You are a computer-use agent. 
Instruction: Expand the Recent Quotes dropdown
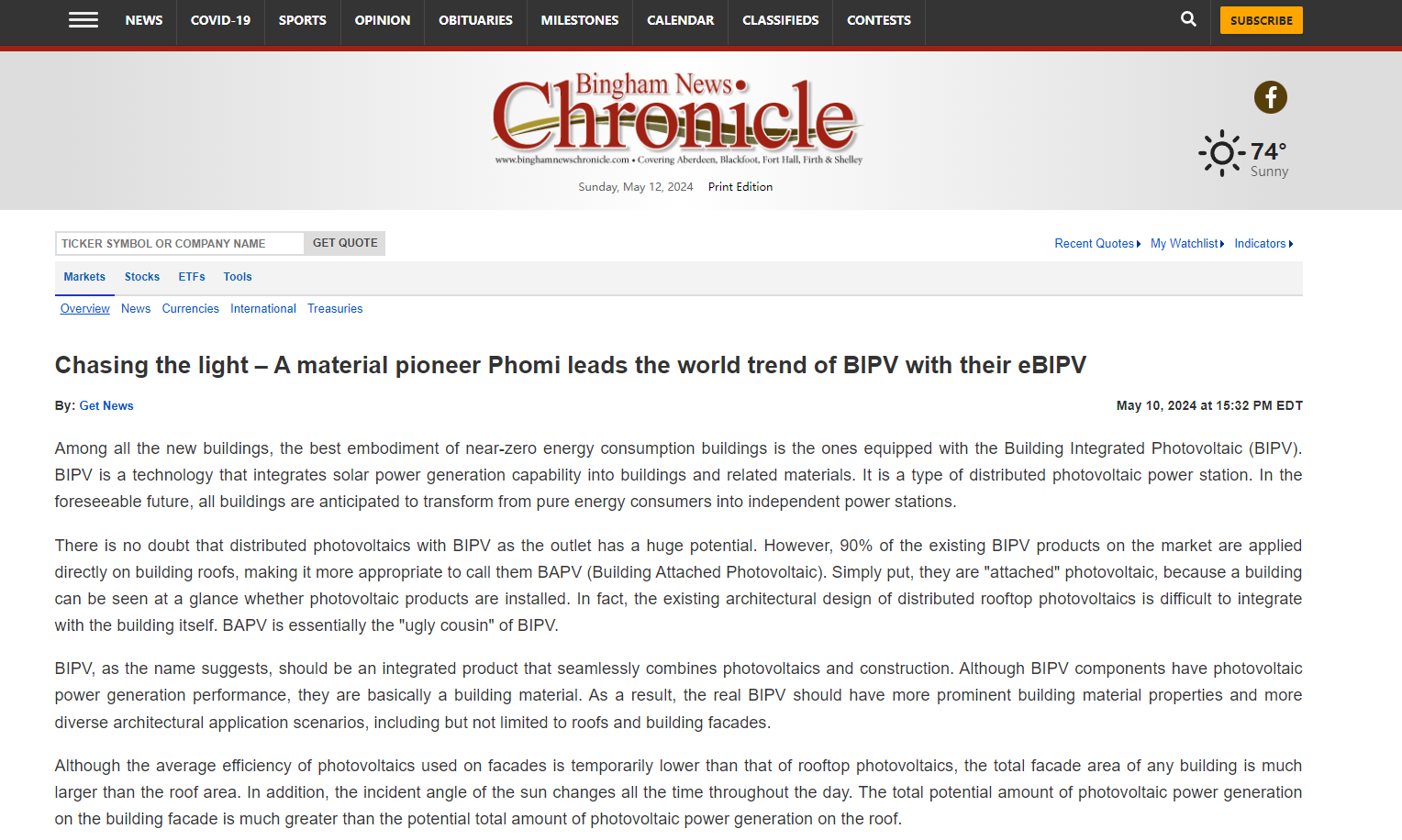1097,244
